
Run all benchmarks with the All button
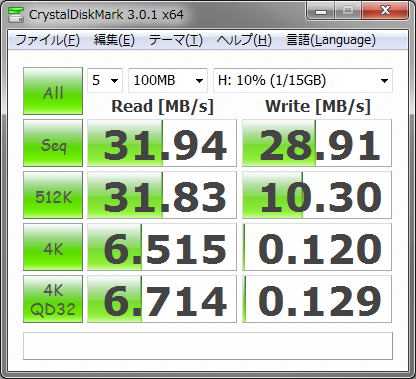(x=53, y=91)
